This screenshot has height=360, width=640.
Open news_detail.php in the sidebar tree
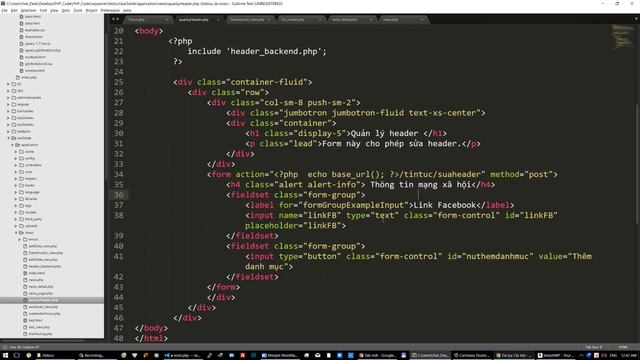(41, 287)
